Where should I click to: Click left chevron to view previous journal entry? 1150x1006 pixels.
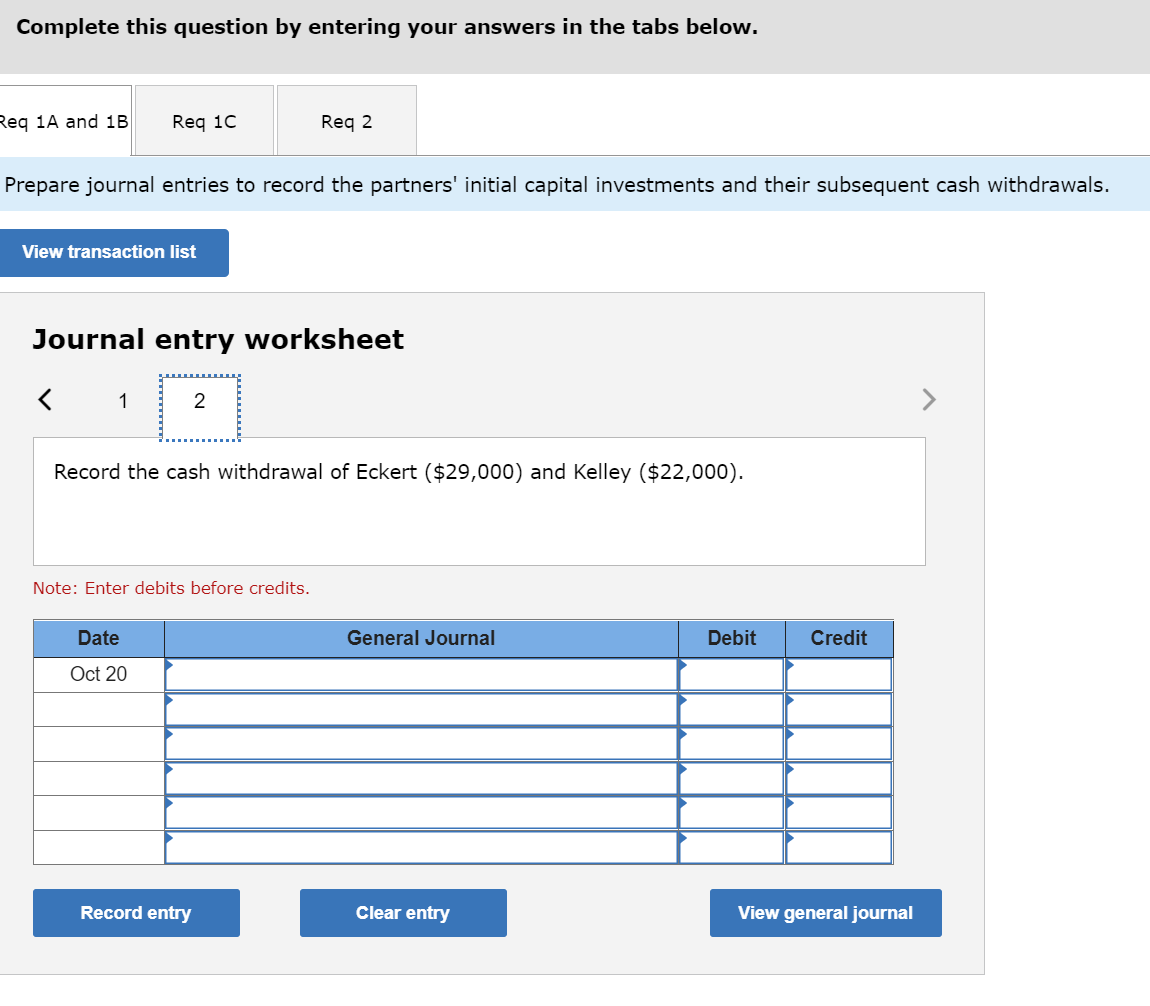[x=43, y=399]
